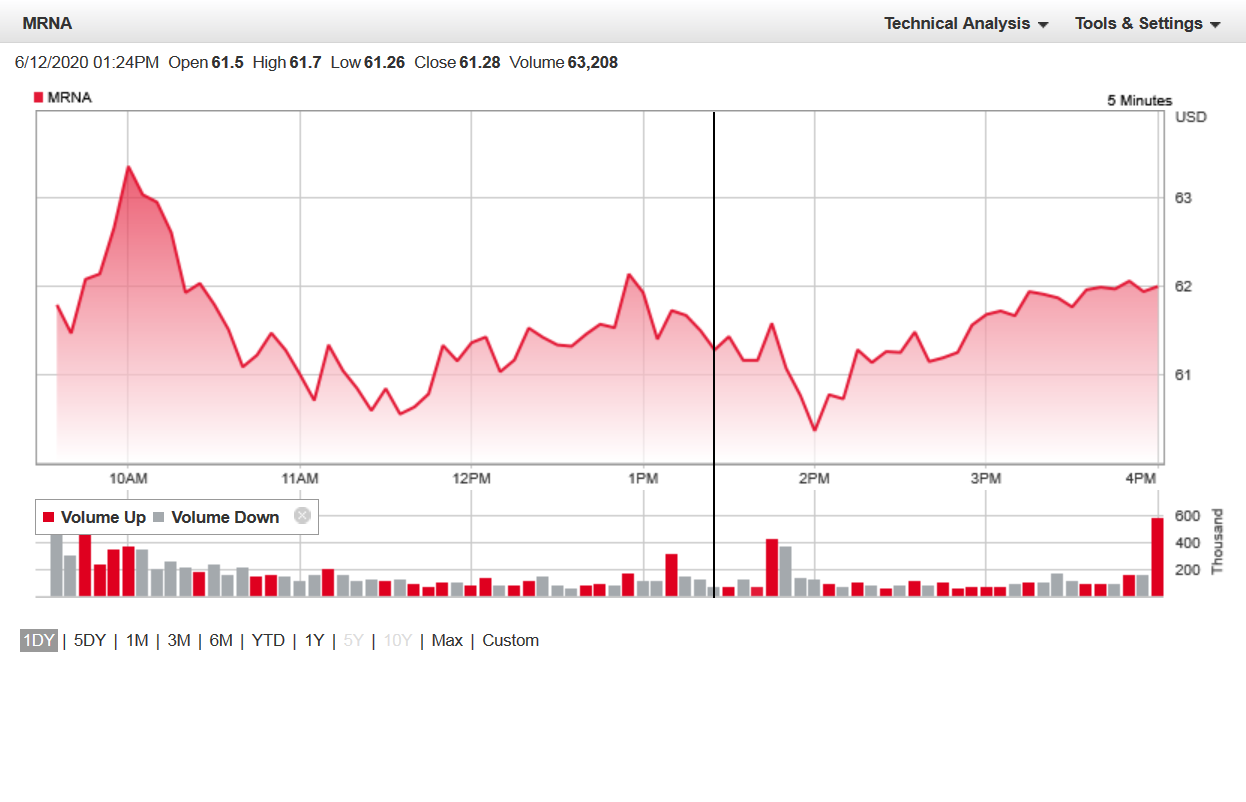Click the 2PM price low point
This screenshot has width=1246, height=802.
[815, 430]
